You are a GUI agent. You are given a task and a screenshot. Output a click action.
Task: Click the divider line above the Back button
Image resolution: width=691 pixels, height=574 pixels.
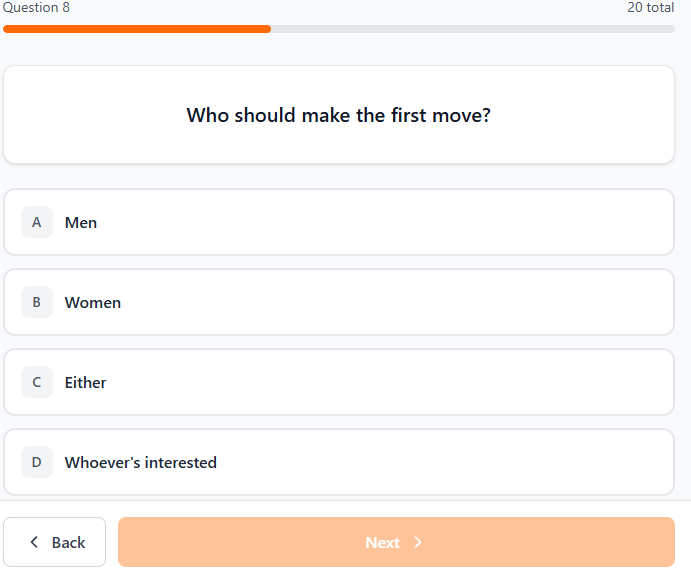345,500
